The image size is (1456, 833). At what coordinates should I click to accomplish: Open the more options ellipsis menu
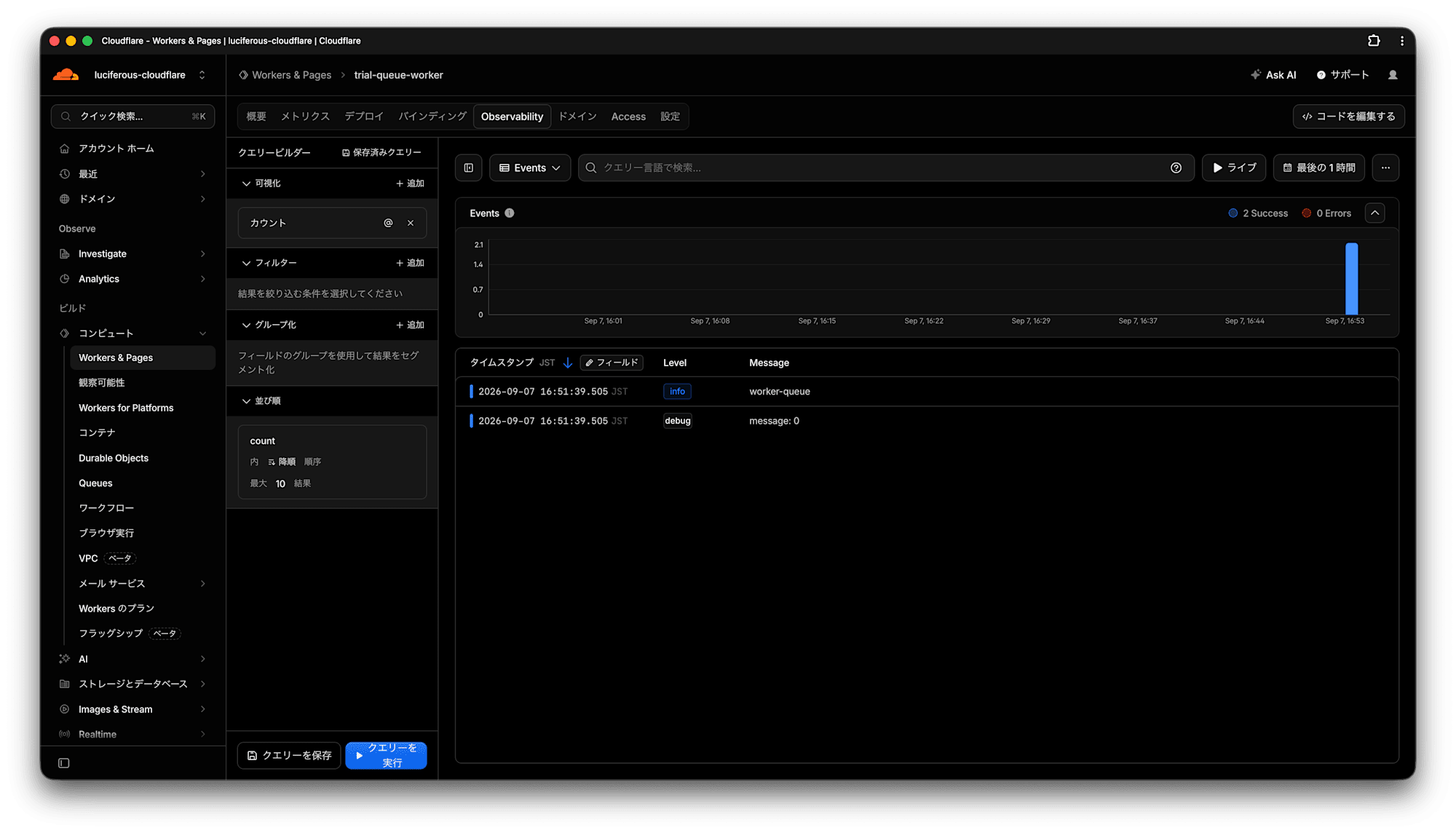1385,167
